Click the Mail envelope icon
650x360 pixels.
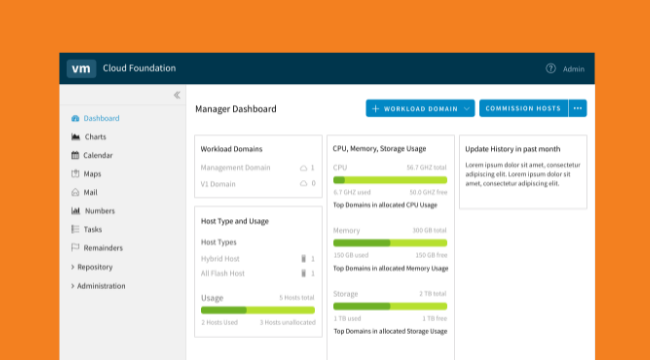(x=75, y=192)
